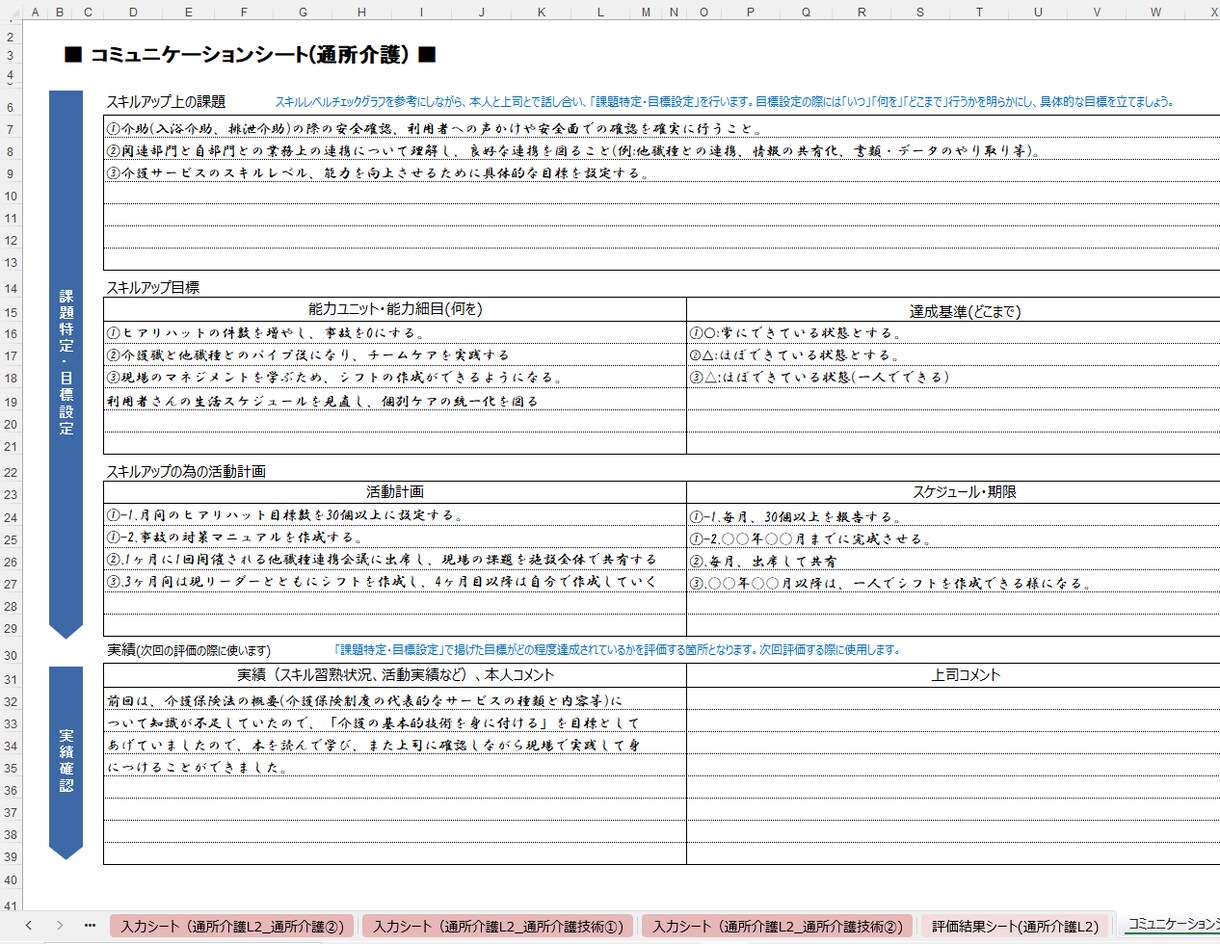Select cell starting 前回は、介護保険法の概要
Image resolution: width=1220 pixels, height=944 pixels.
pyautogui.click(x=395, y=701)
